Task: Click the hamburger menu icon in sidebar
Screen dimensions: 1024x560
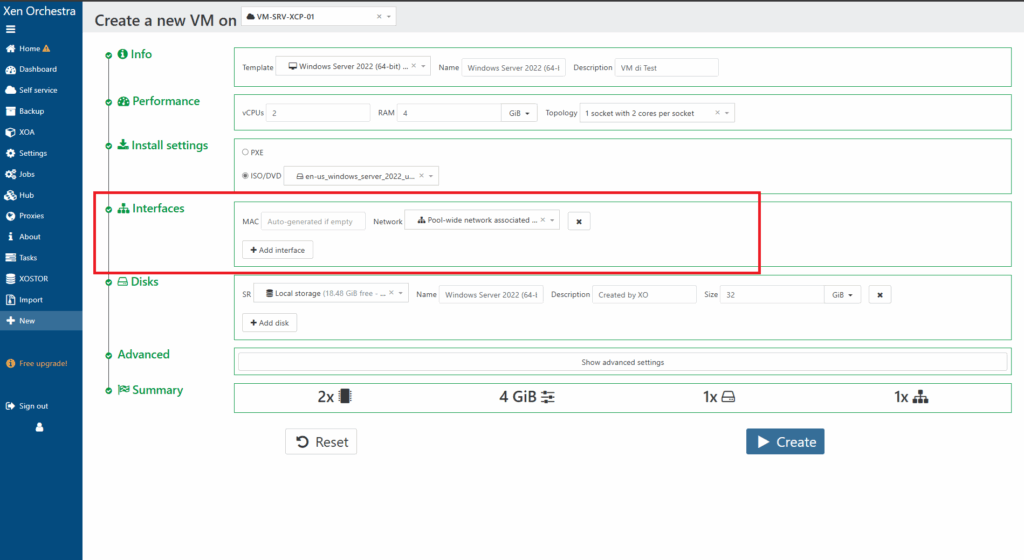Action: click(x=11, y=29)
